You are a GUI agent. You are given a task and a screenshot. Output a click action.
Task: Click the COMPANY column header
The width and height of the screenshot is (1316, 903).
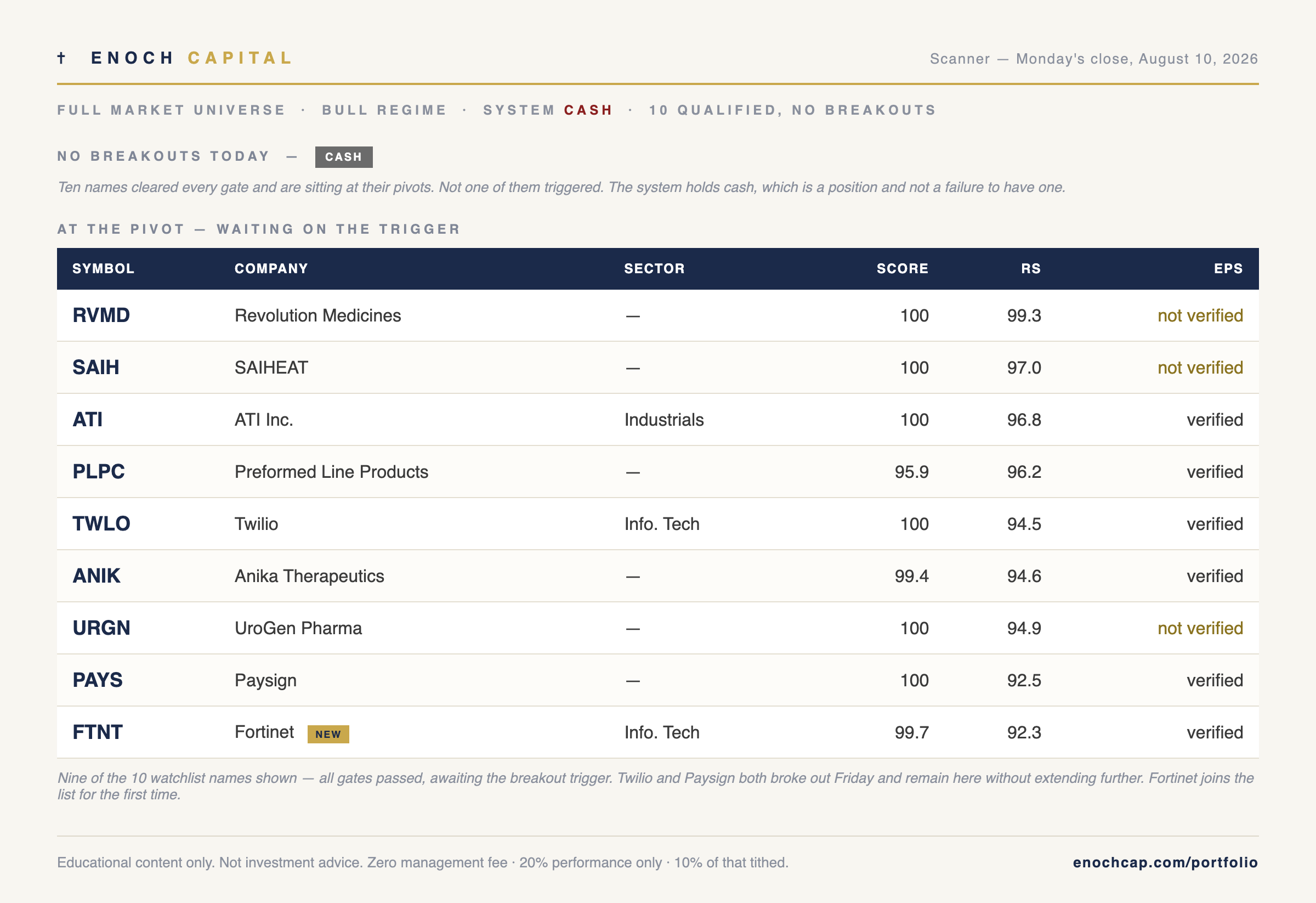271,268
